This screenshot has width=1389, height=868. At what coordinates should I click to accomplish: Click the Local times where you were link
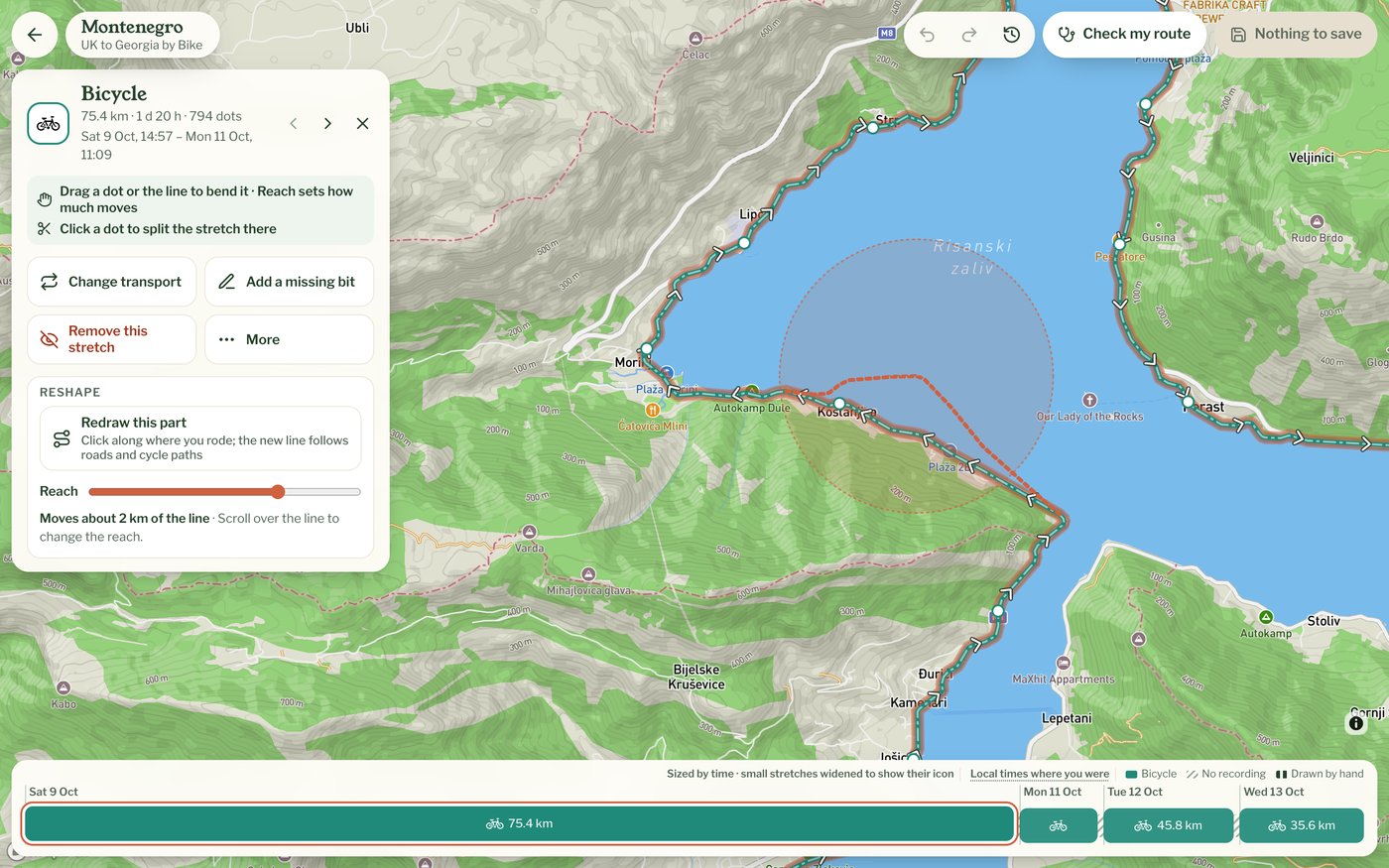1040,774
